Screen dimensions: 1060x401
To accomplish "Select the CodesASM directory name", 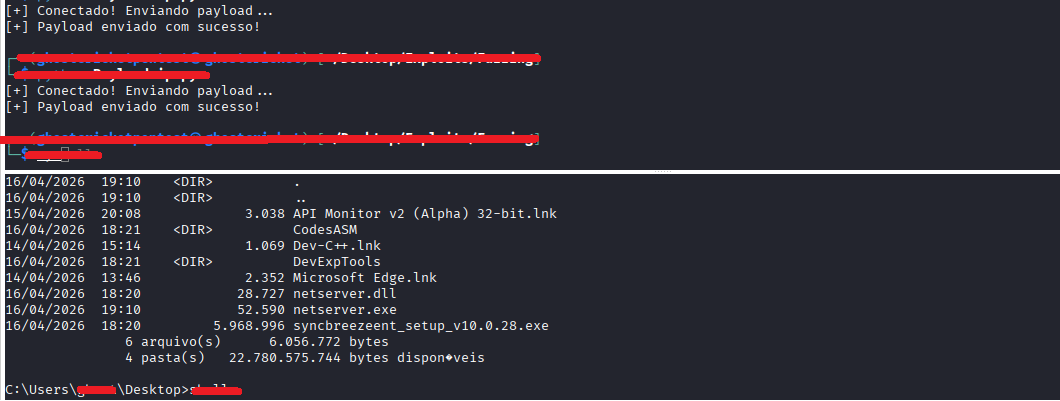I will point(324,229).
